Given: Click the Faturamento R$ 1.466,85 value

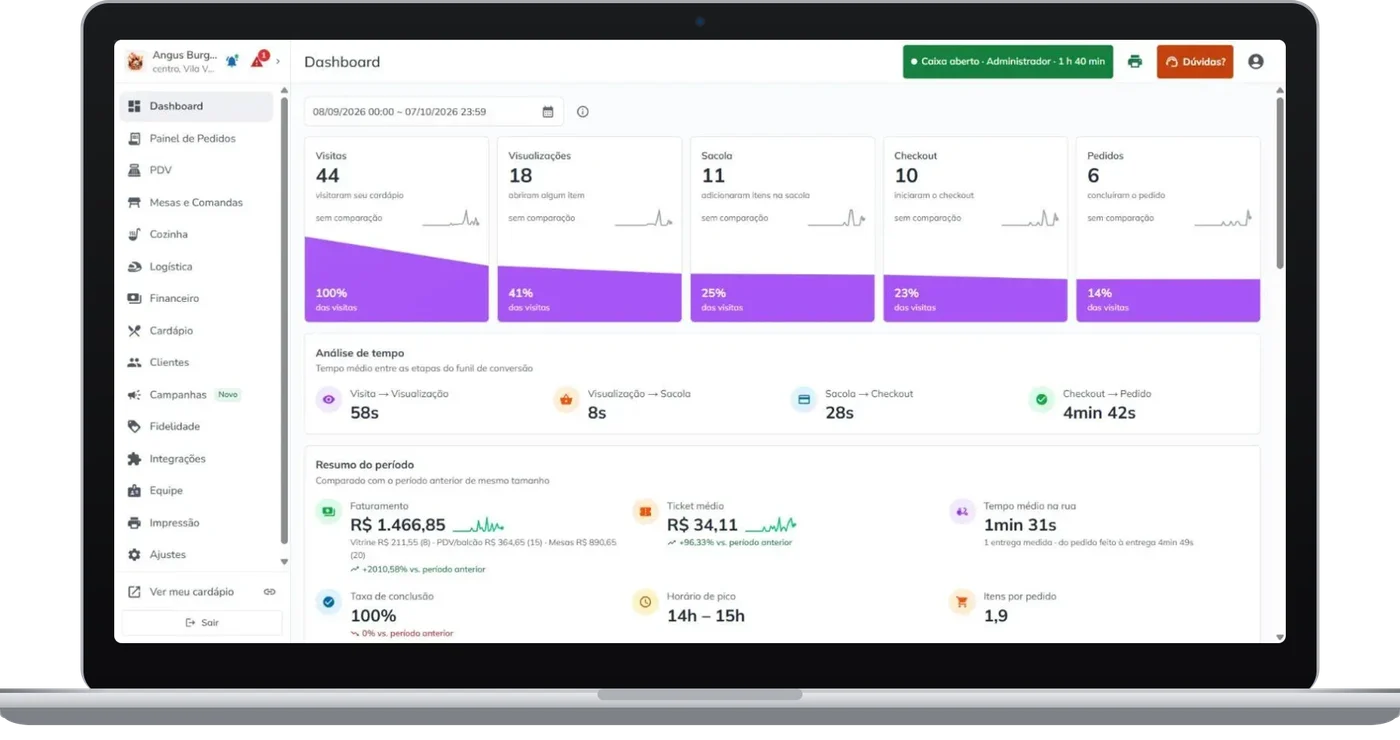Looking at the screenshot, I should [x=398, y=525].
